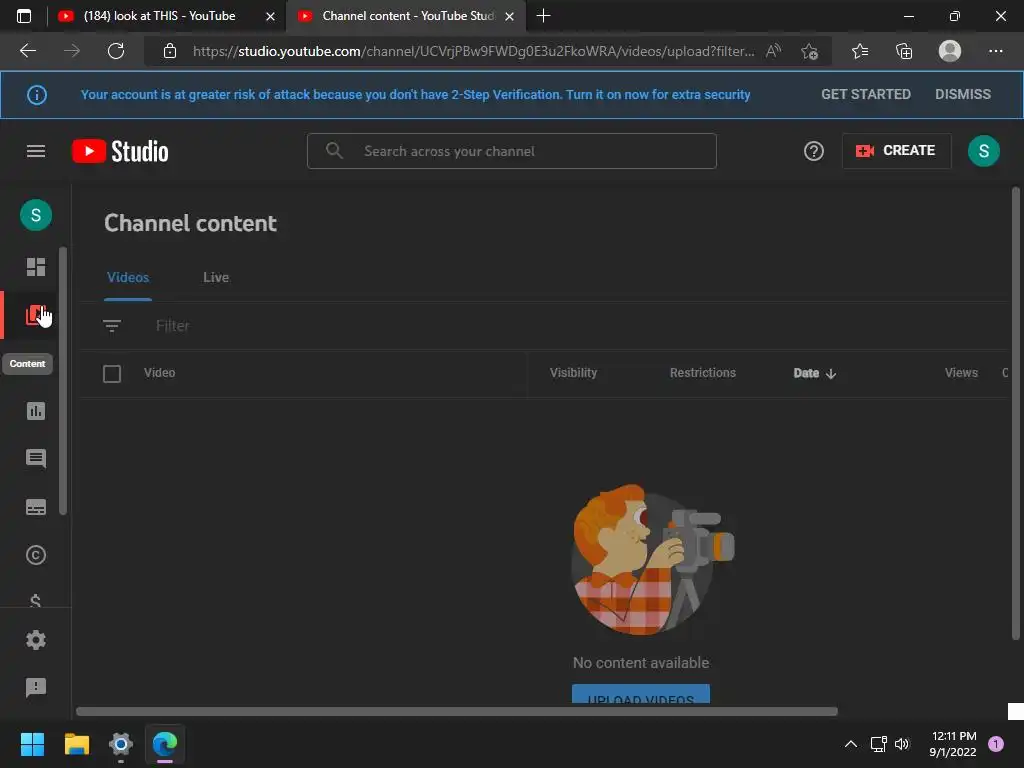The image size is (1024, 768).
Task: Toggle the hamburger navigation menu
Action: 35,152
